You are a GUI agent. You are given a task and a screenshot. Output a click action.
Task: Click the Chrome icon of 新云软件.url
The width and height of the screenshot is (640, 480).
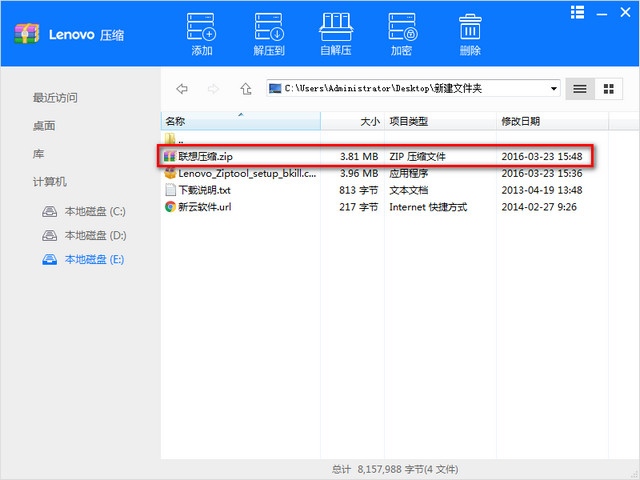point(170,207)
